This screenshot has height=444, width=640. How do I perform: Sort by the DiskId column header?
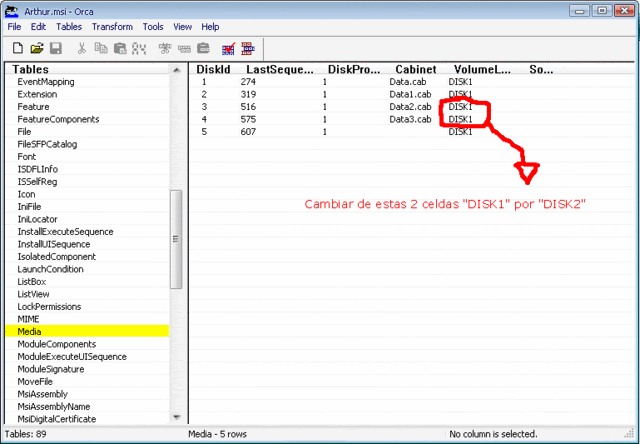click(213, 69)
